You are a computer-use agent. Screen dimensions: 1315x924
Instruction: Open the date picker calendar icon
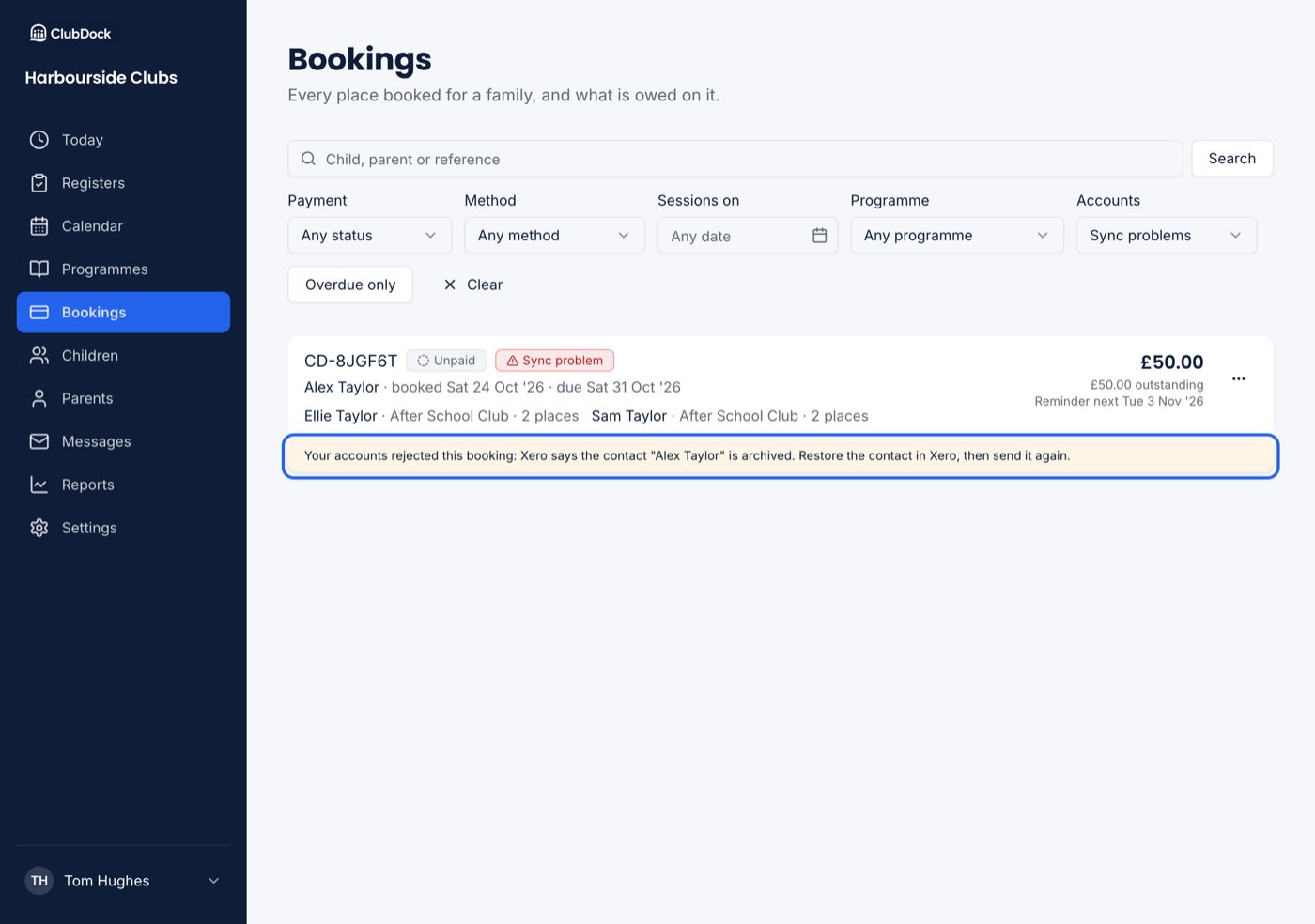pos(819,236)
